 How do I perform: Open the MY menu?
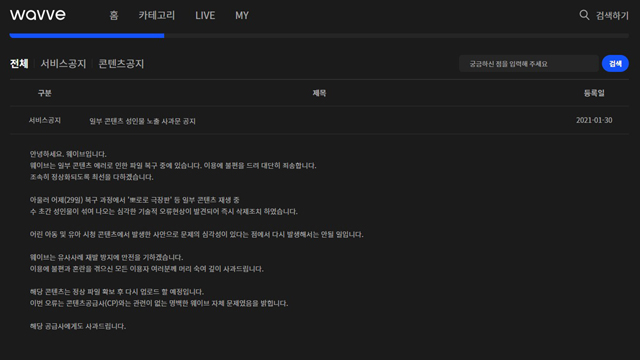(x=242, y=16)
